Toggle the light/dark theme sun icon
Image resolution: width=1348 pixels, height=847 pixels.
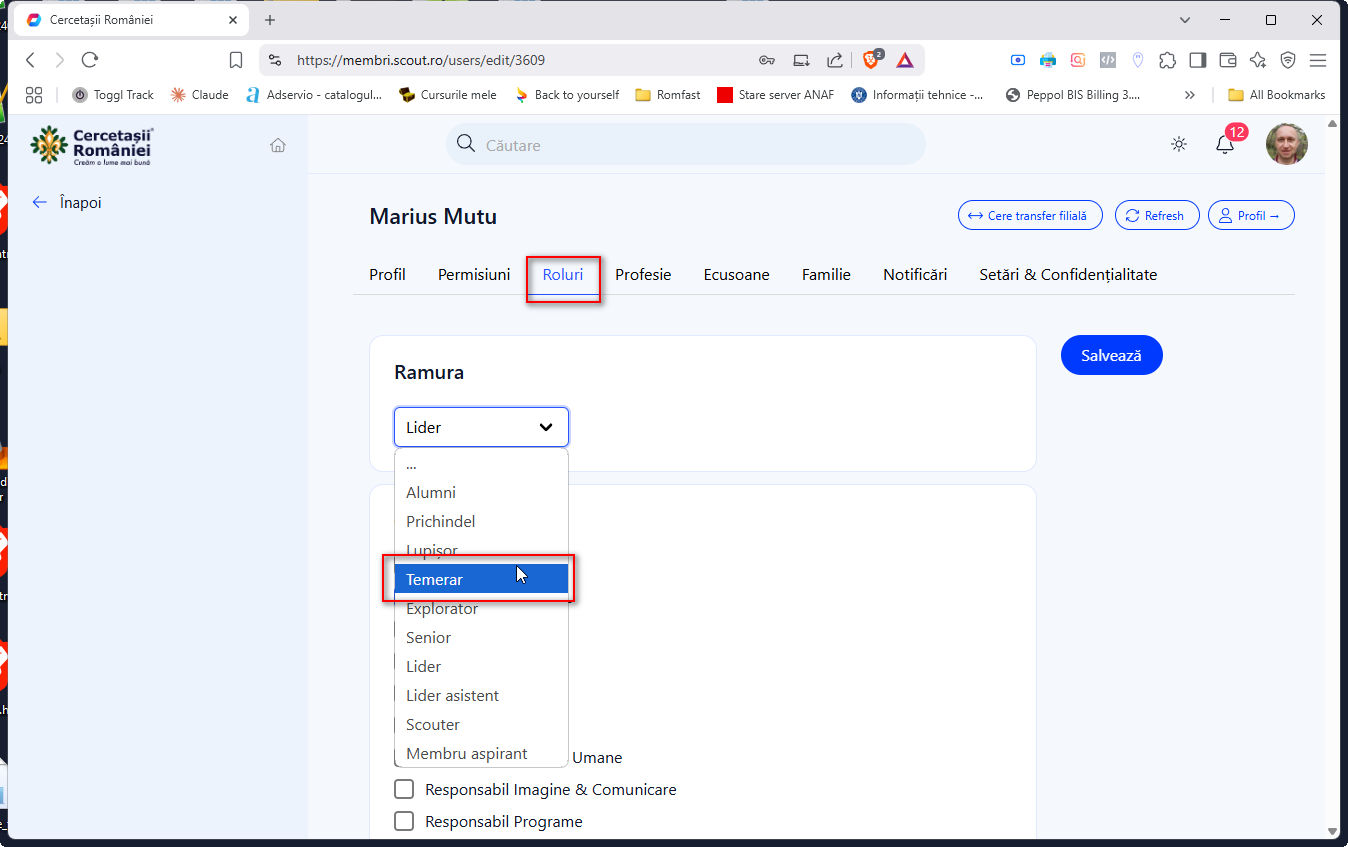click(x=1179, y=144)
